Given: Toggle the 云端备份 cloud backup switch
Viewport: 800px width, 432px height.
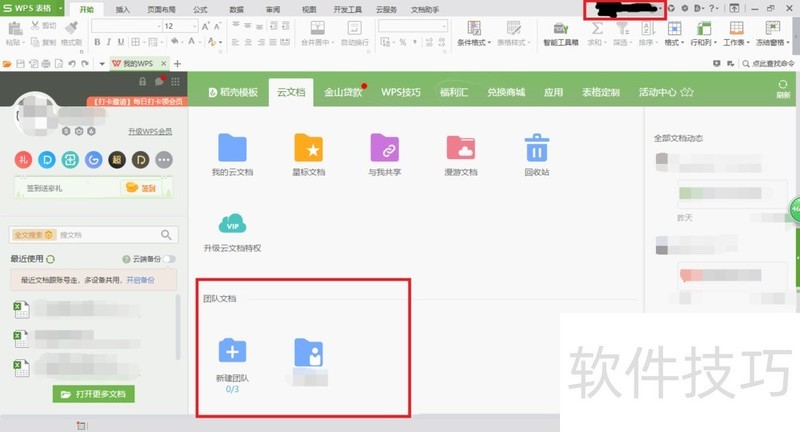Looking at the screenshot, I should [x=169, y=259].
